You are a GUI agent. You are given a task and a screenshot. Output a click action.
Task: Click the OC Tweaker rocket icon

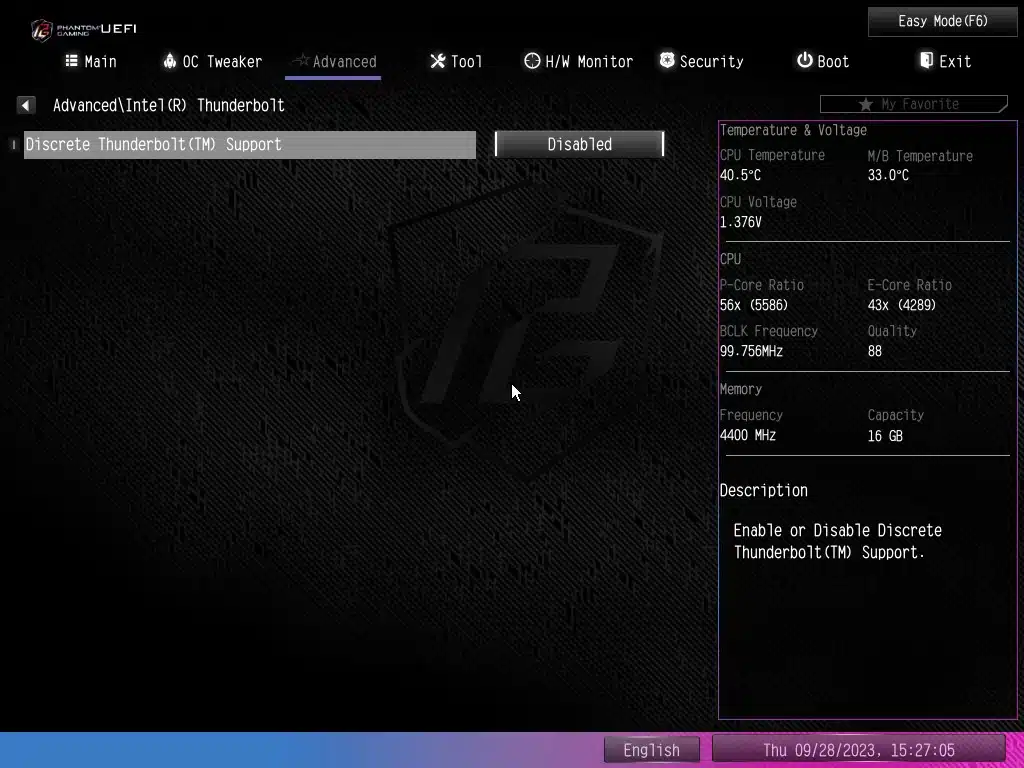[x=170, y=61]
